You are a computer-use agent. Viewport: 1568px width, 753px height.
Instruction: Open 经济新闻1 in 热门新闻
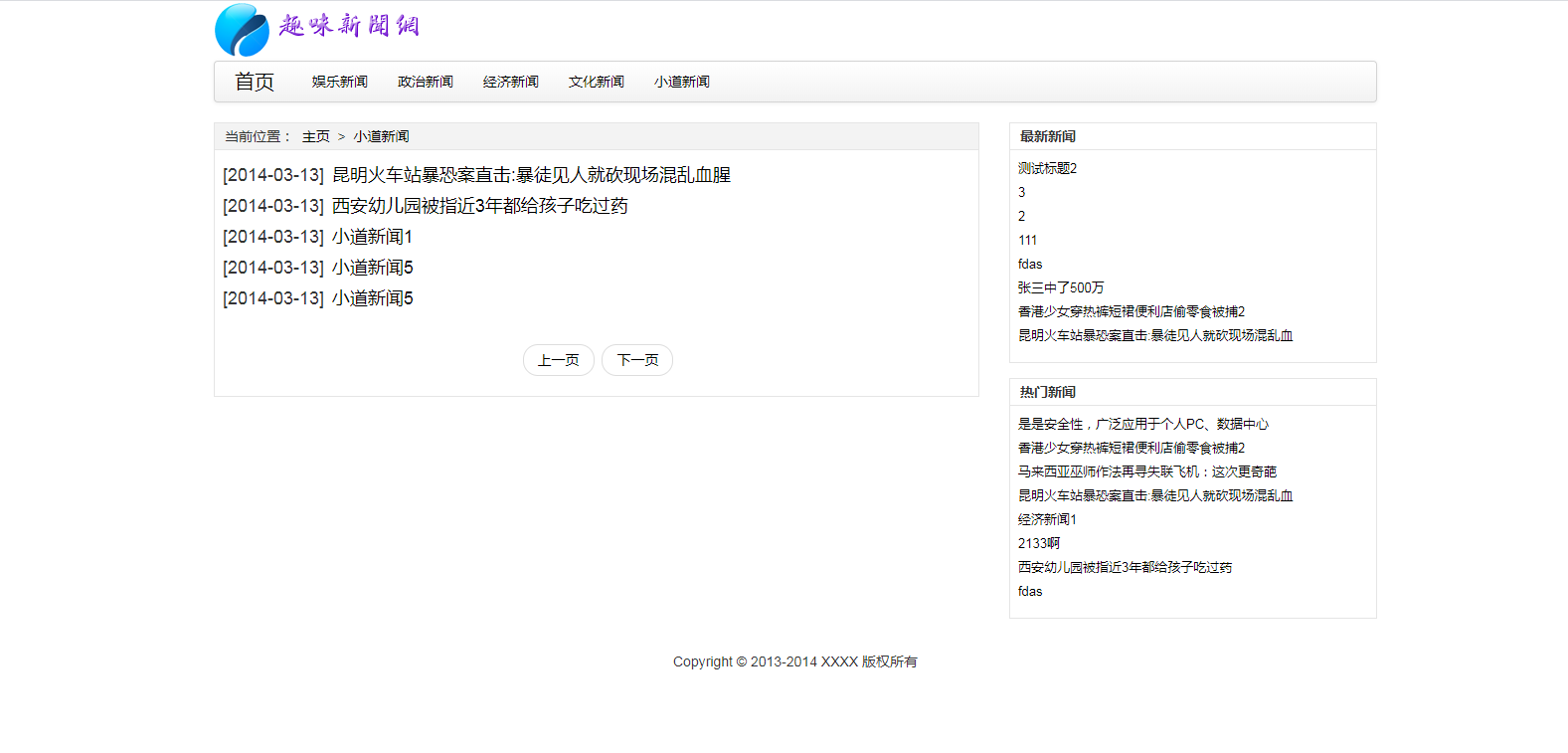point(1048,519)
